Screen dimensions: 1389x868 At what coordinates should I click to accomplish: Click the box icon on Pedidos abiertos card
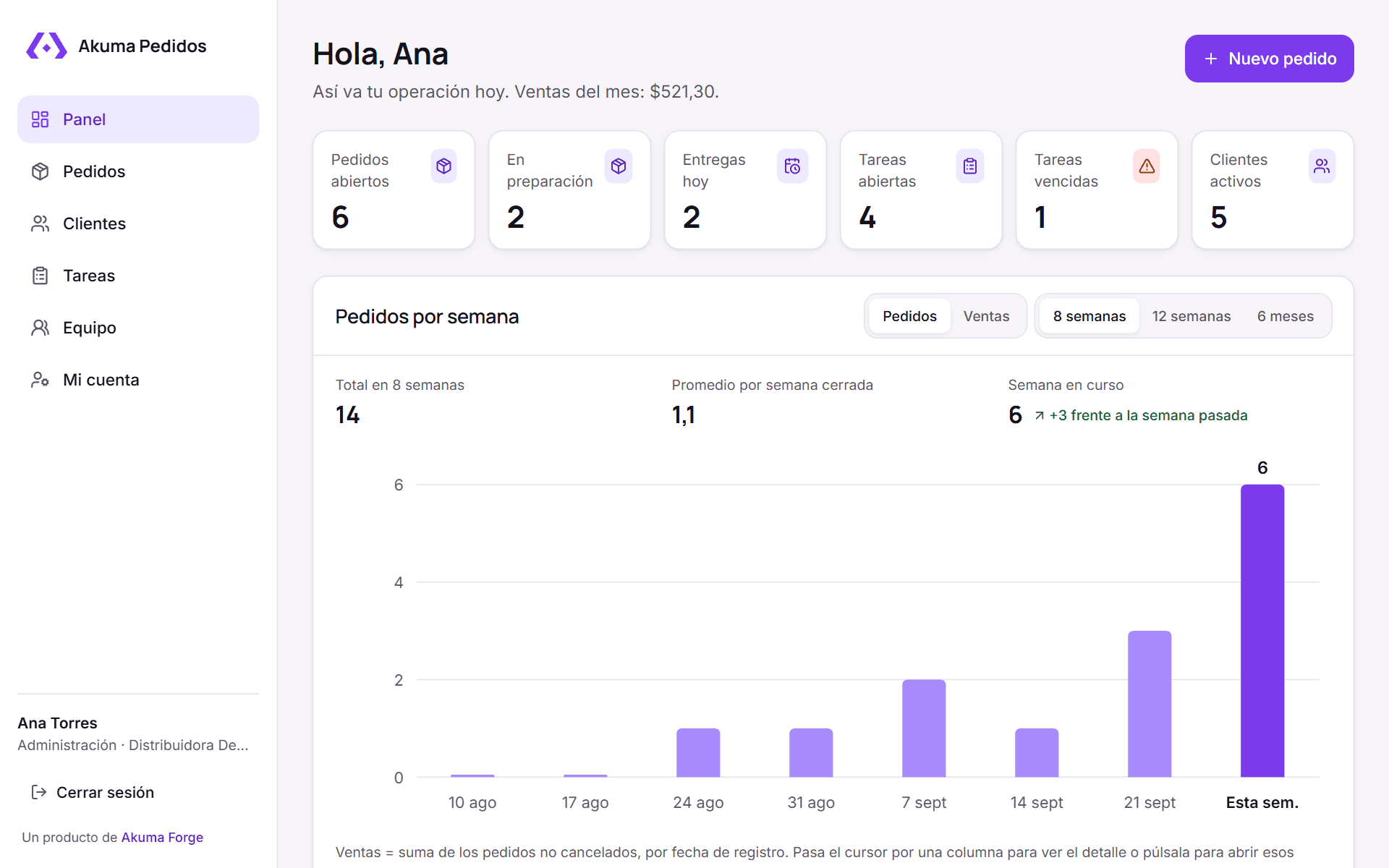(443, 166)
